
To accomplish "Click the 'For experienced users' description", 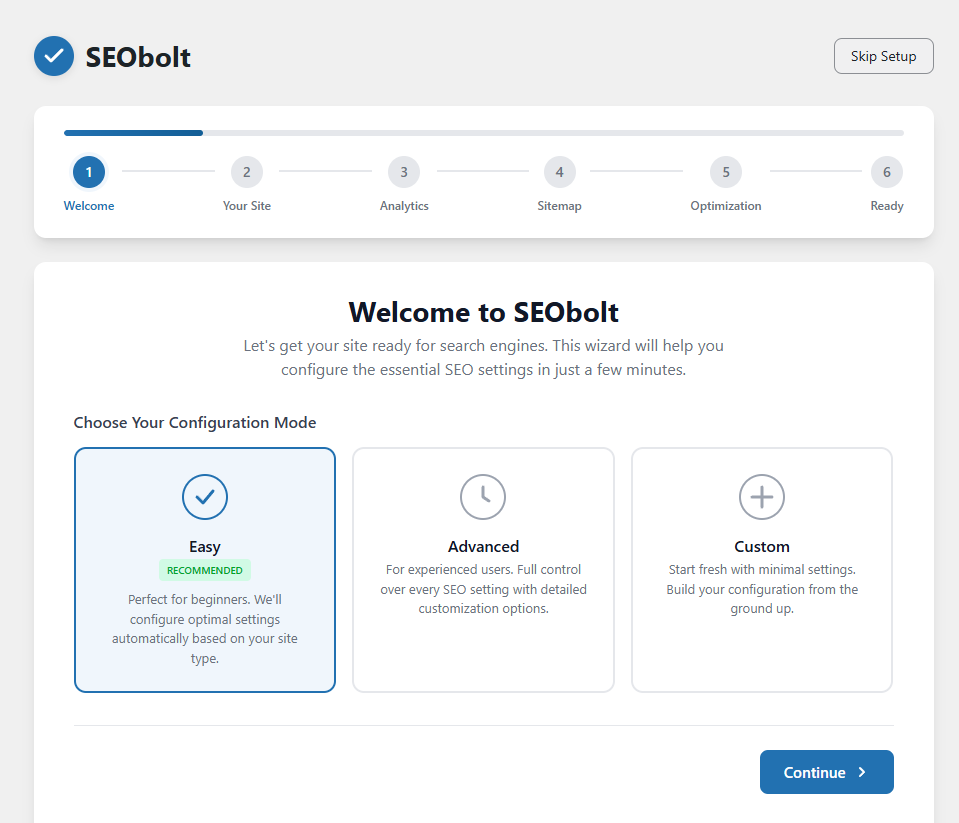I will [x=483, y=589].
